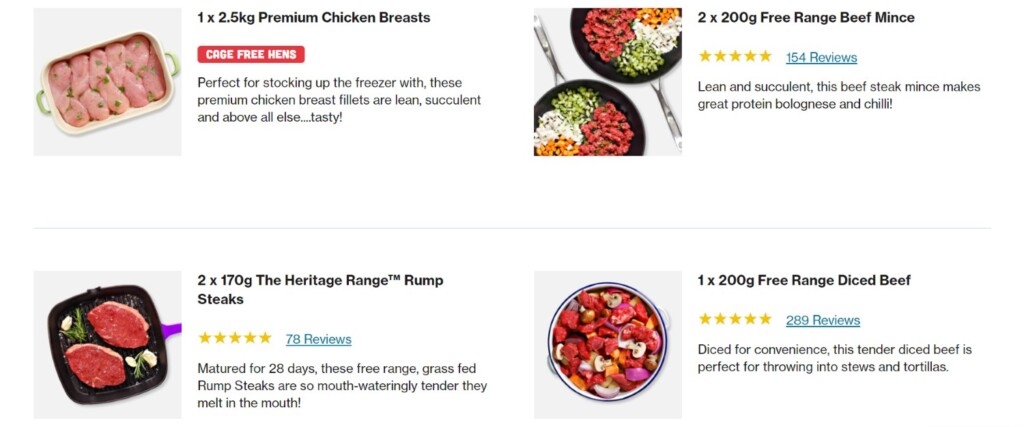Select the Heritage Range Rump Steaks image
1024x427 pixels.
tap(107, 344)
